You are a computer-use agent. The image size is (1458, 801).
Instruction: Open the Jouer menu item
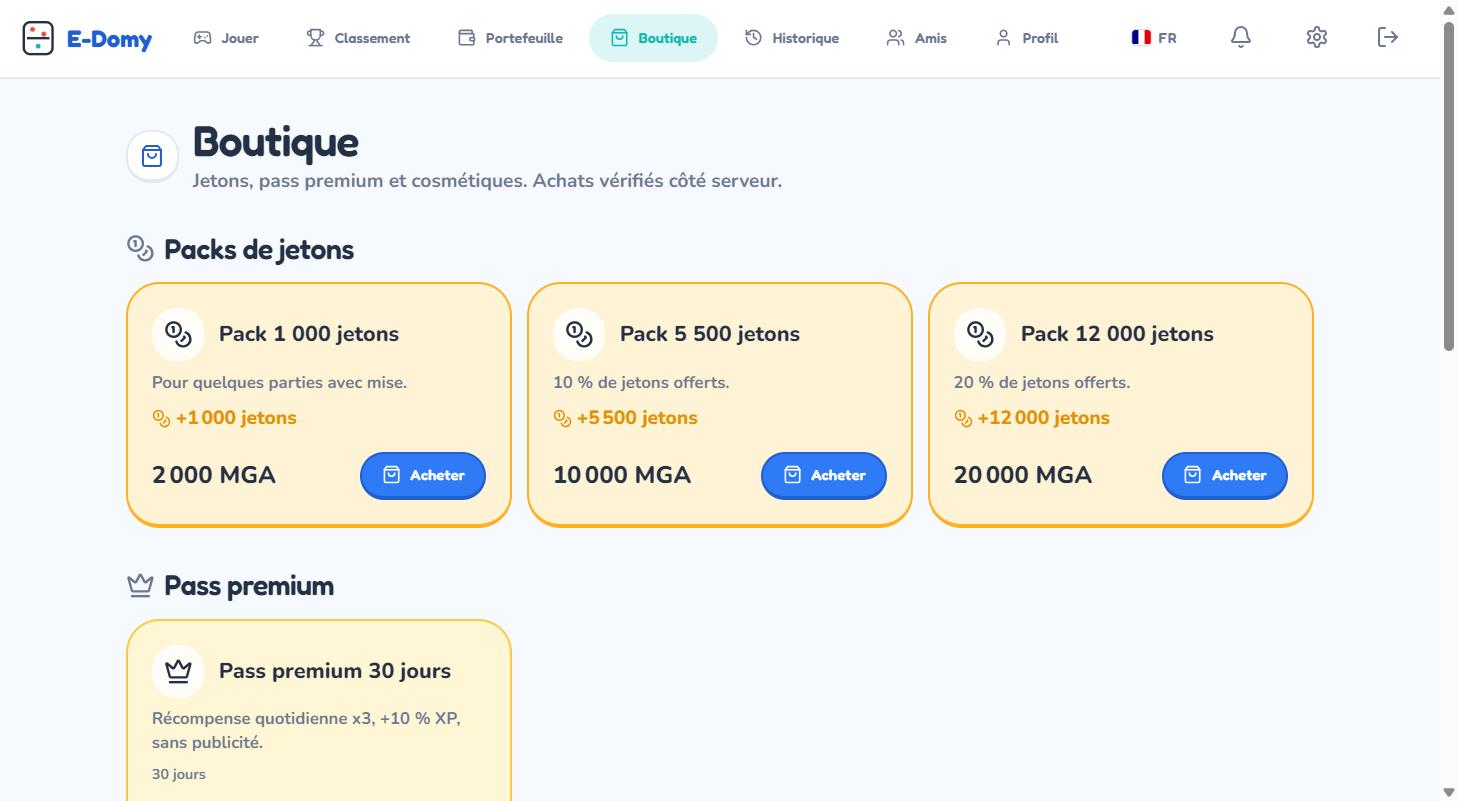[226, 38]
